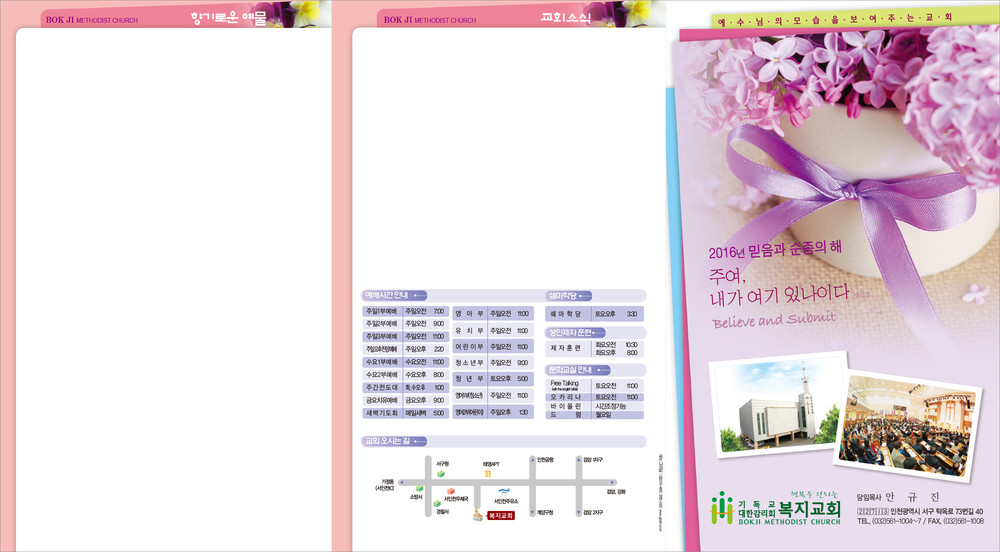Screen dimensions: 1000x552
Task: Click the Believe and Submit cursive text
Action: click(773, 320)
